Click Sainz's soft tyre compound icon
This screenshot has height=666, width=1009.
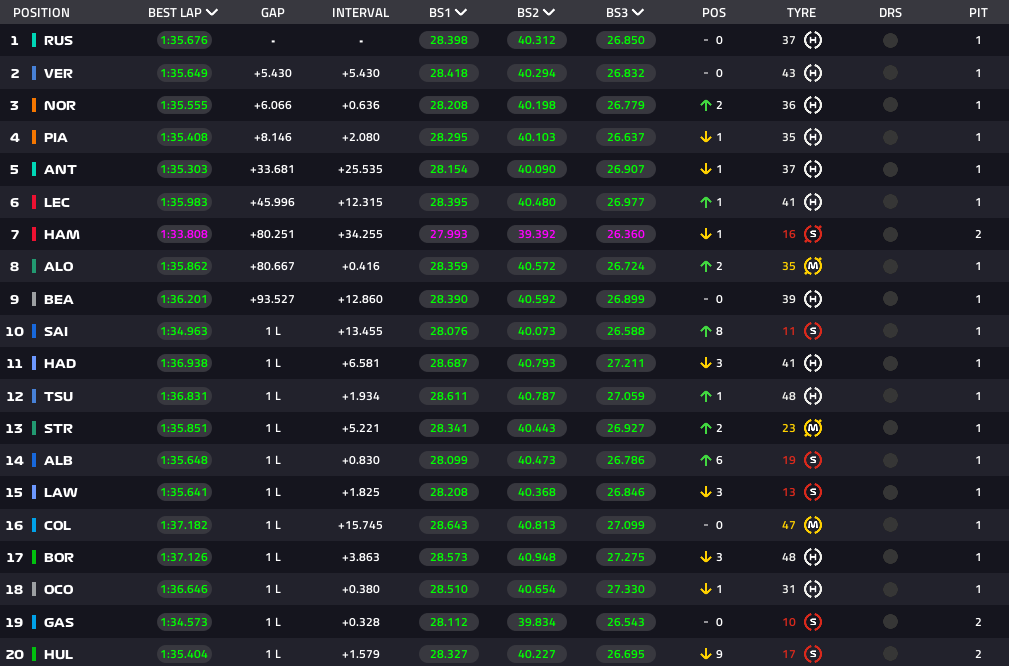(813, 331)
